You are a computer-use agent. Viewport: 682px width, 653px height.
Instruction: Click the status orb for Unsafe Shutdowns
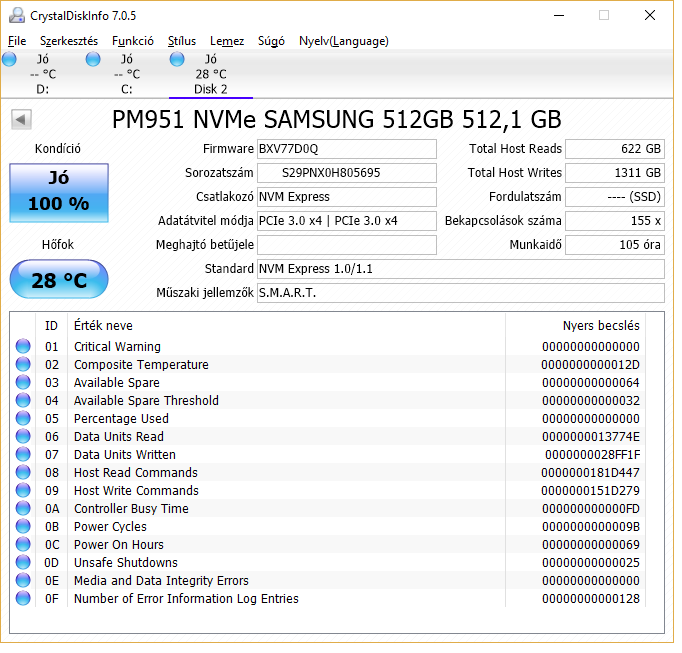(23, 563)
